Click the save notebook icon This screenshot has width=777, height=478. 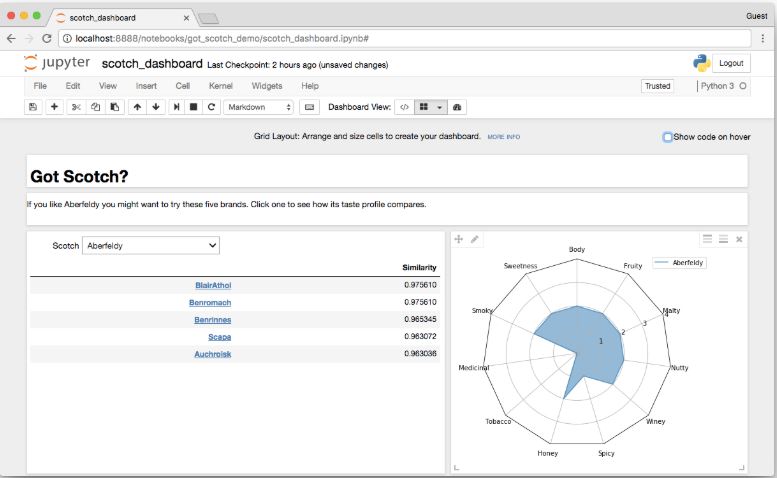point(33,107)
